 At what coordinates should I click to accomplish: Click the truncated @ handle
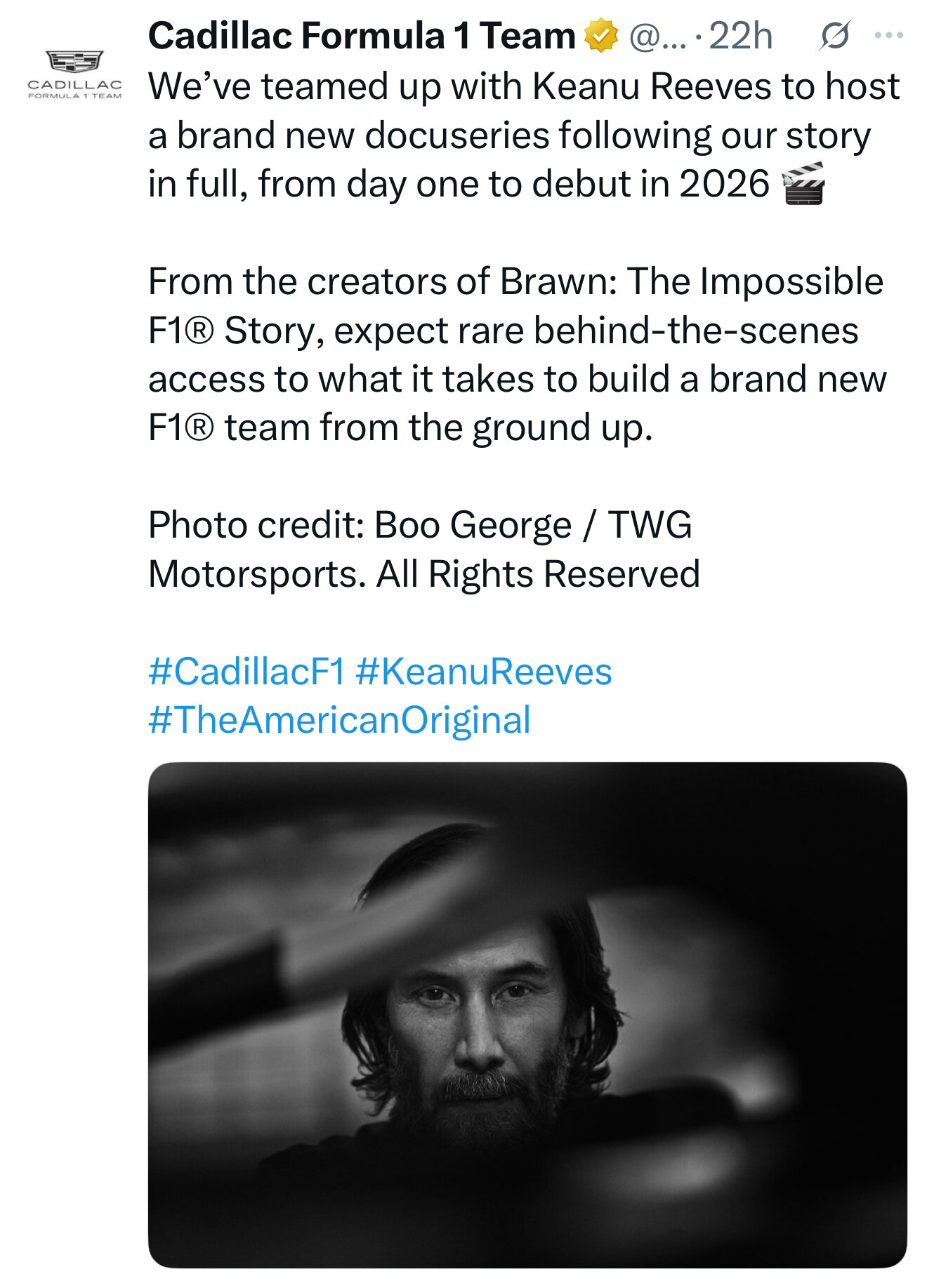[x=657, y=36]
